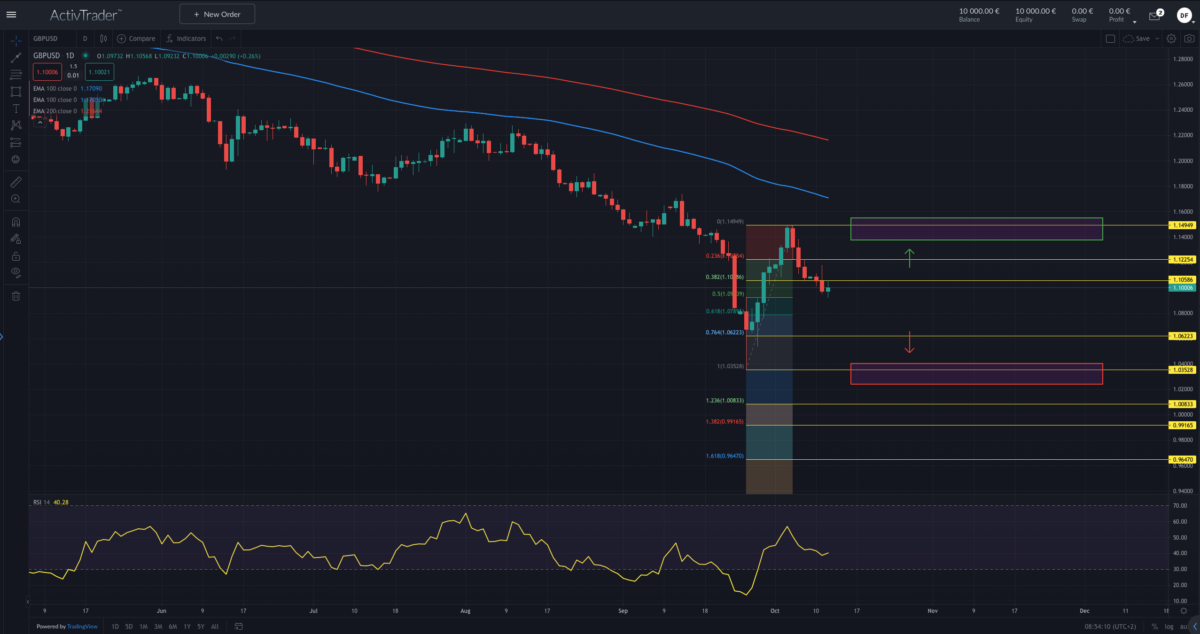Open the Measure ruler tool
The image size is (1200, 634).
pos(15,181)
